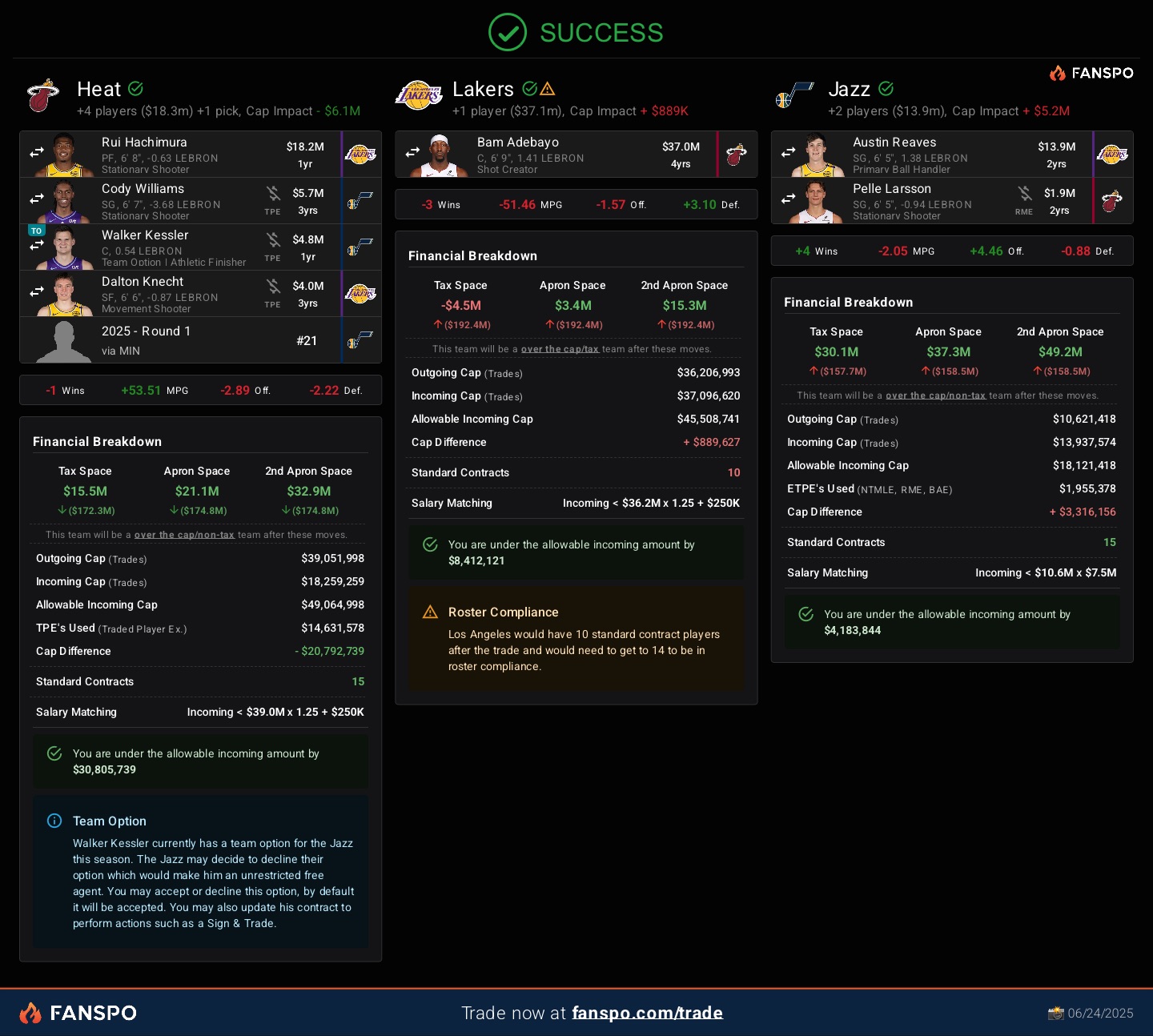The image size is (1153, 1036).
Task: Click the Jazz logo on Cody Williams's row
Action: click(x=360, y=200)
